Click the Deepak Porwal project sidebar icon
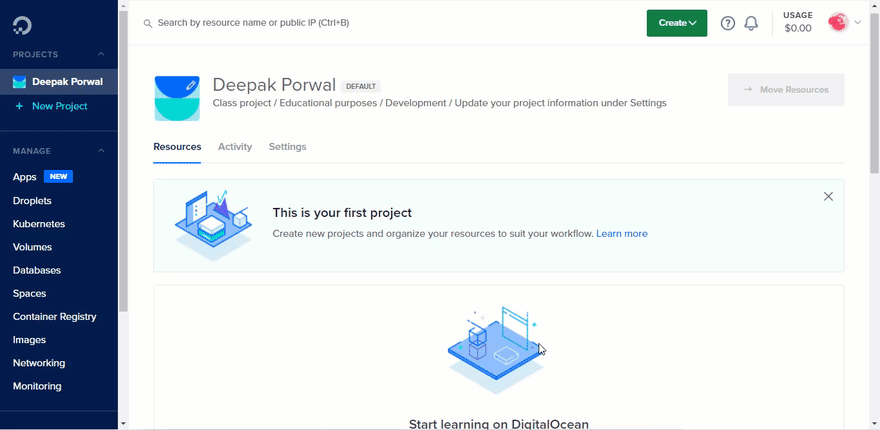This screenshot has width=880, height=430. (x=20, y=82)
